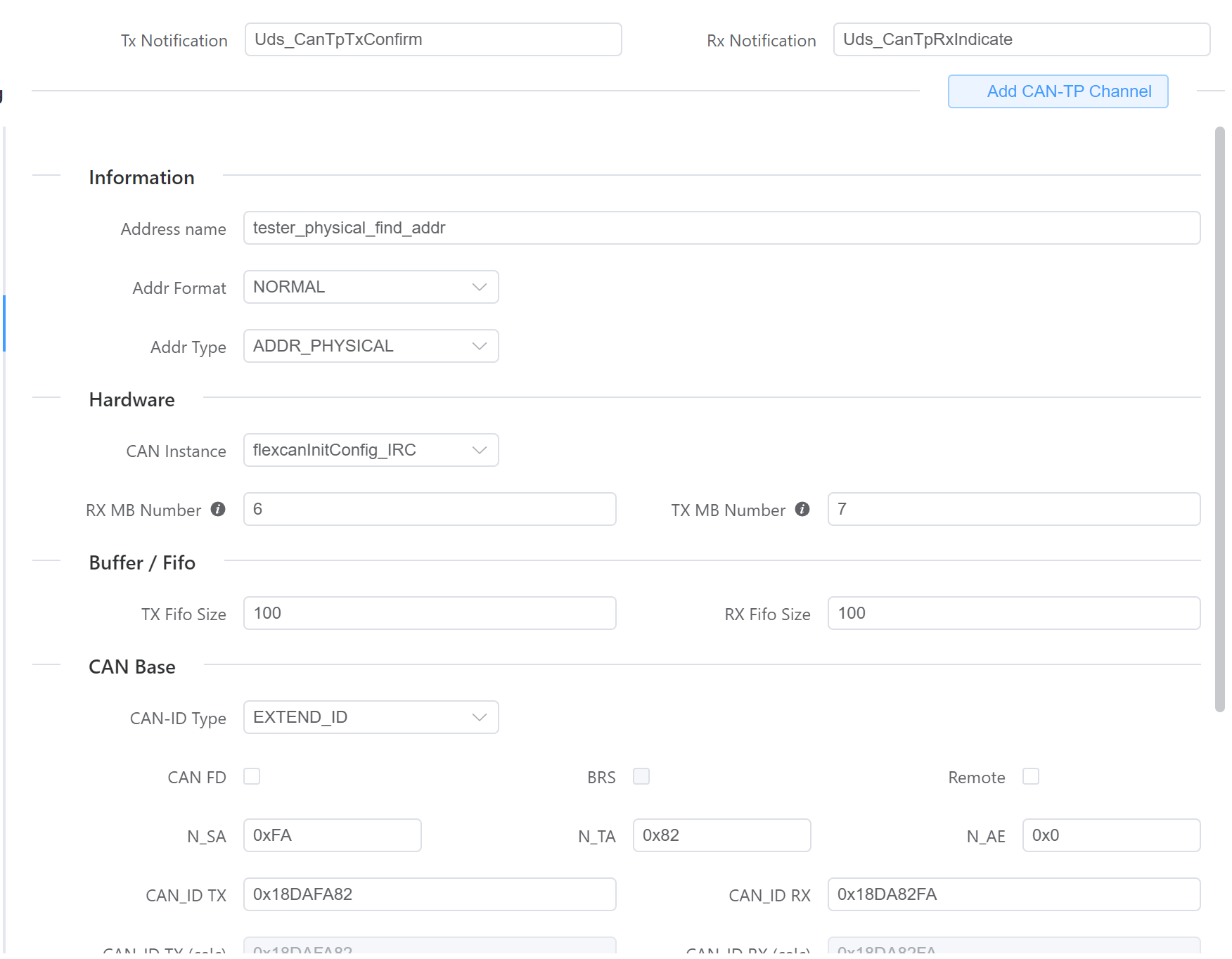Check the Remote checkbox
The height and width of the screenshot is (959, 1232).
[x=1030, y=776]
